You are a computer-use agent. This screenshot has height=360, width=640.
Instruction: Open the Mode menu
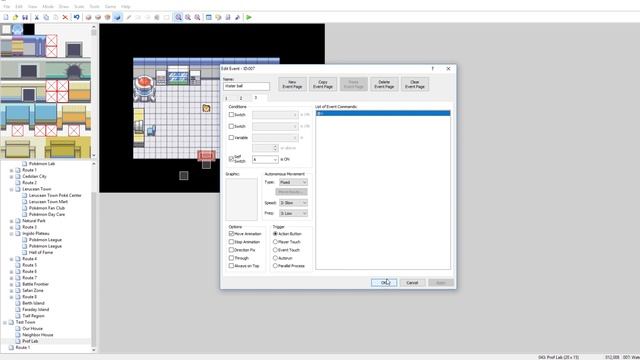(48, 7)
